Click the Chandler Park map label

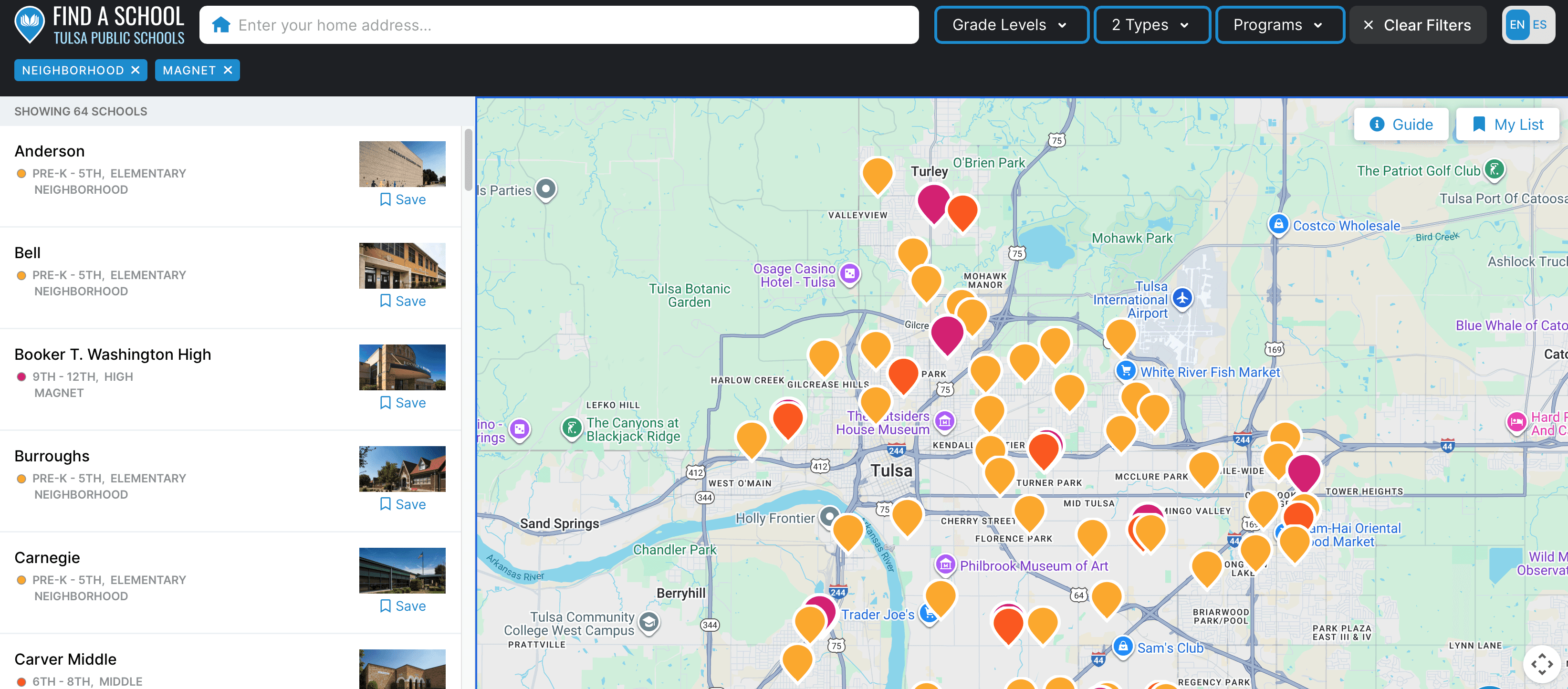[x=674, y=550]
